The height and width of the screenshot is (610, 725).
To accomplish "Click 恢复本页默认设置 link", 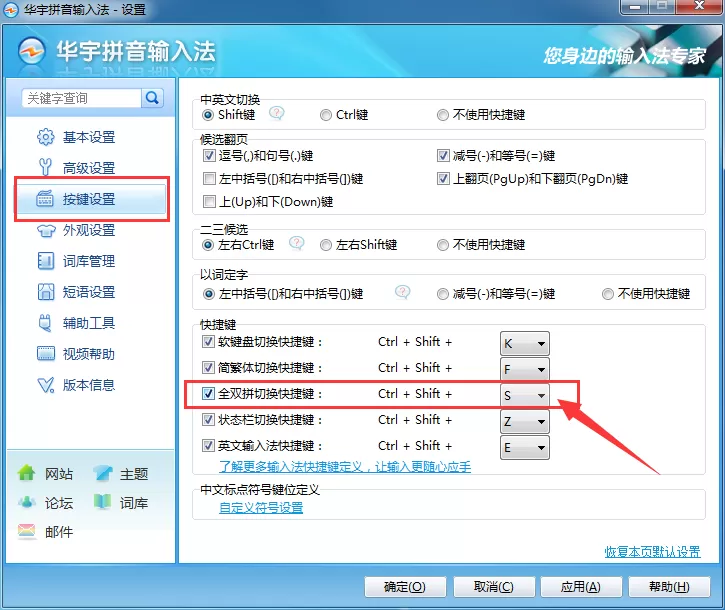I will 652,551.
